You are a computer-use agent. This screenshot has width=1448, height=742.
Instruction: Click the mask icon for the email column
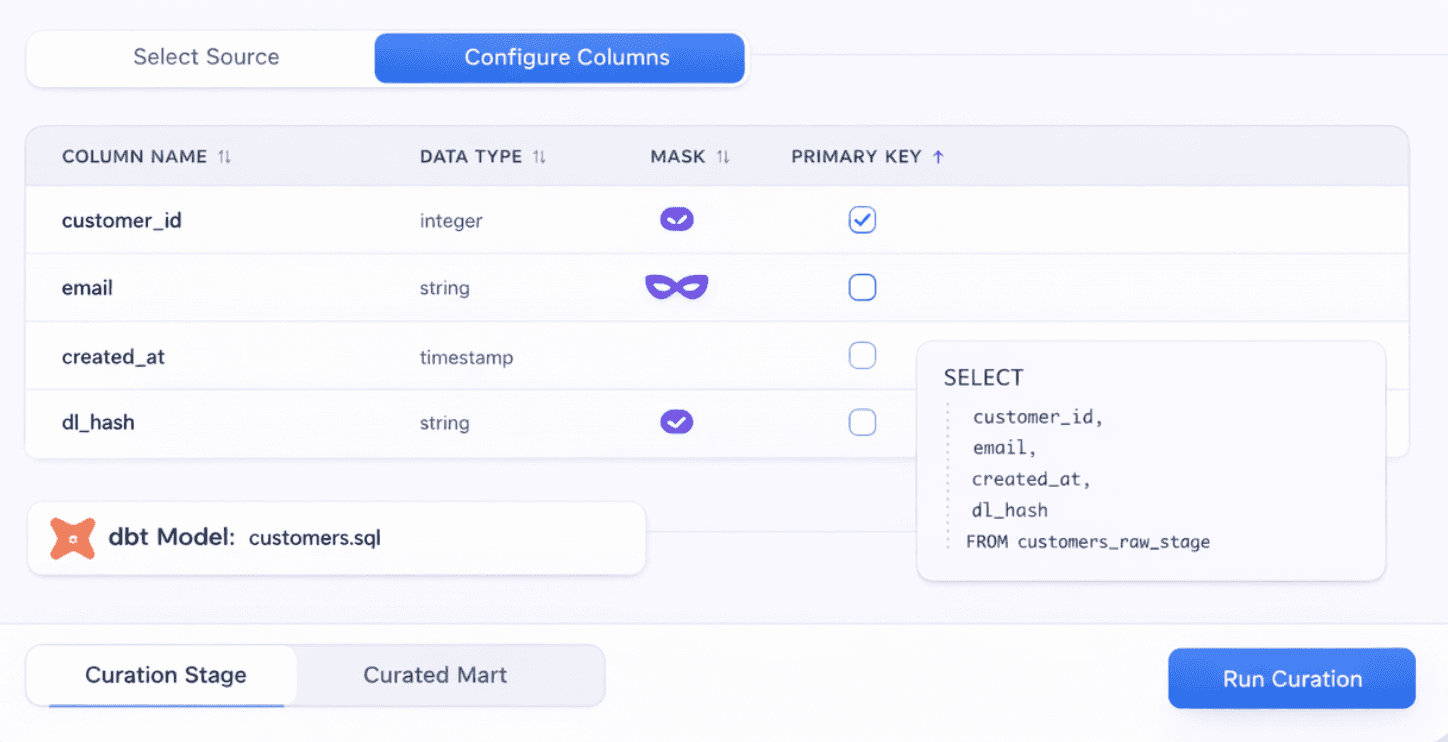[x=677, y=287]
